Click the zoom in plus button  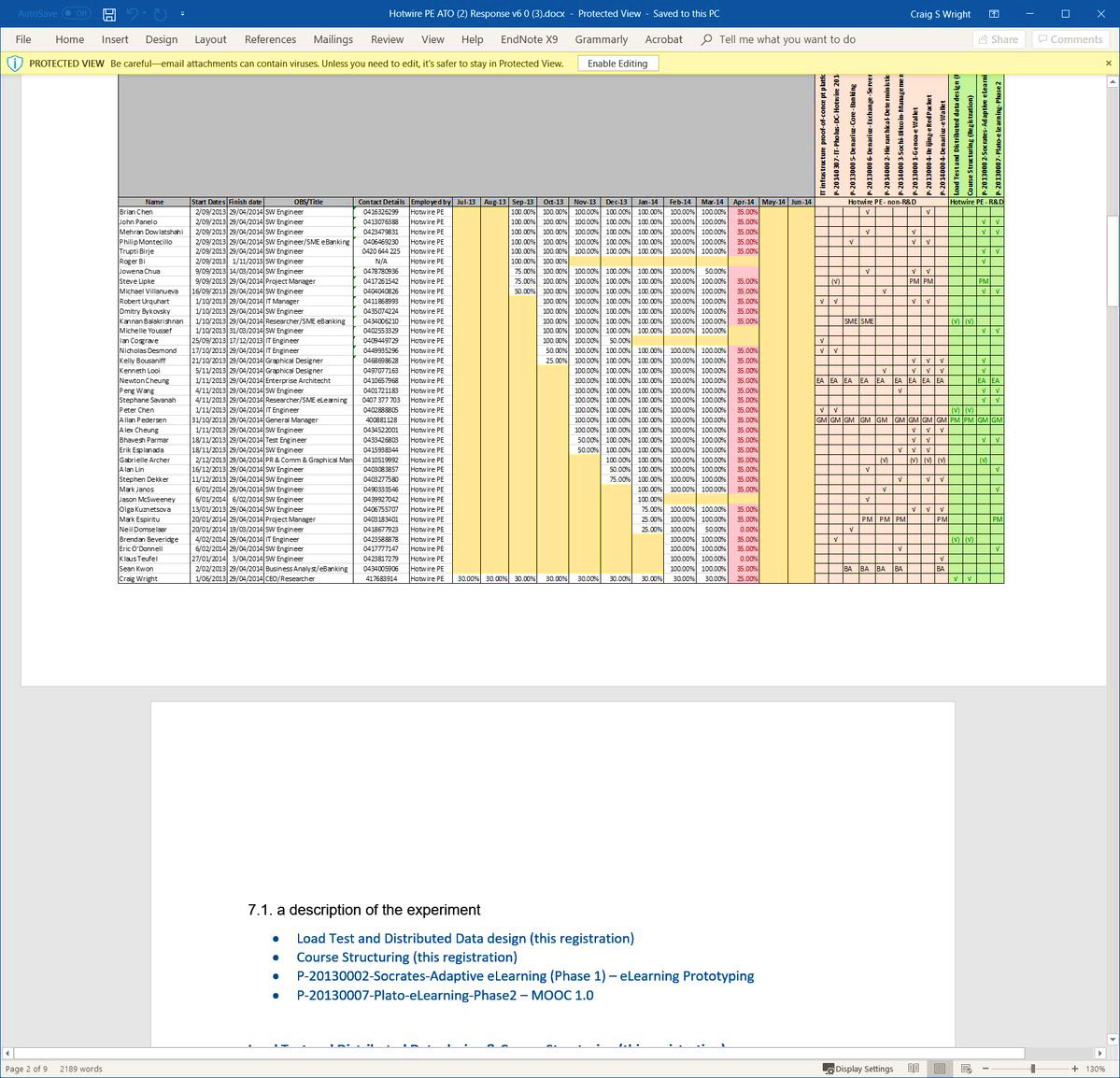(1075, 1069)
